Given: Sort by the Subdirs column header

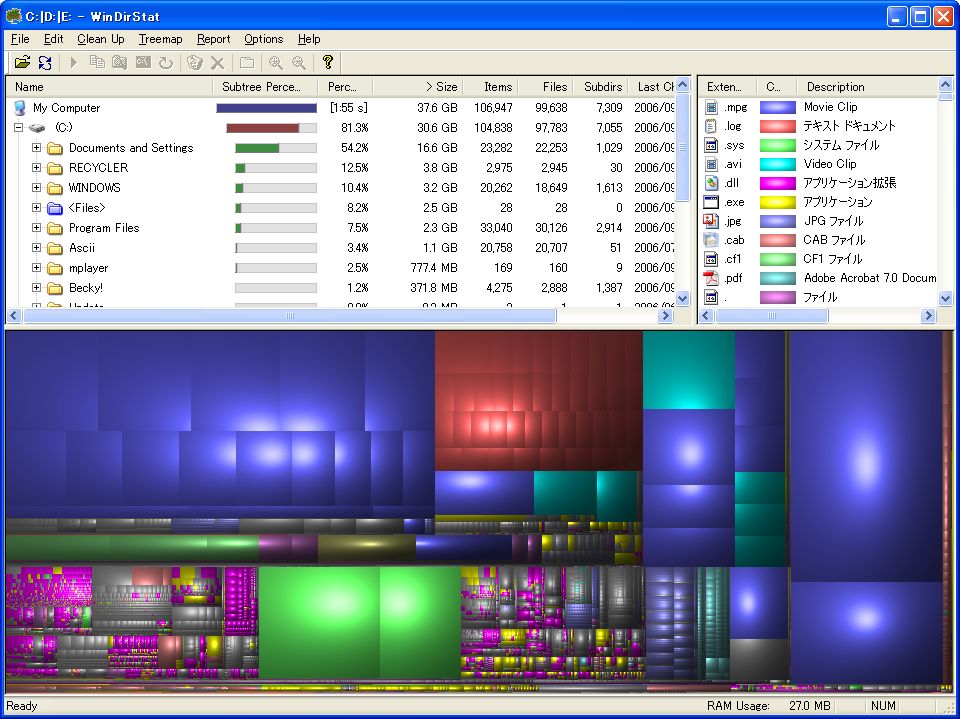Looking at the screenshot, I should (x=601, y=87).
